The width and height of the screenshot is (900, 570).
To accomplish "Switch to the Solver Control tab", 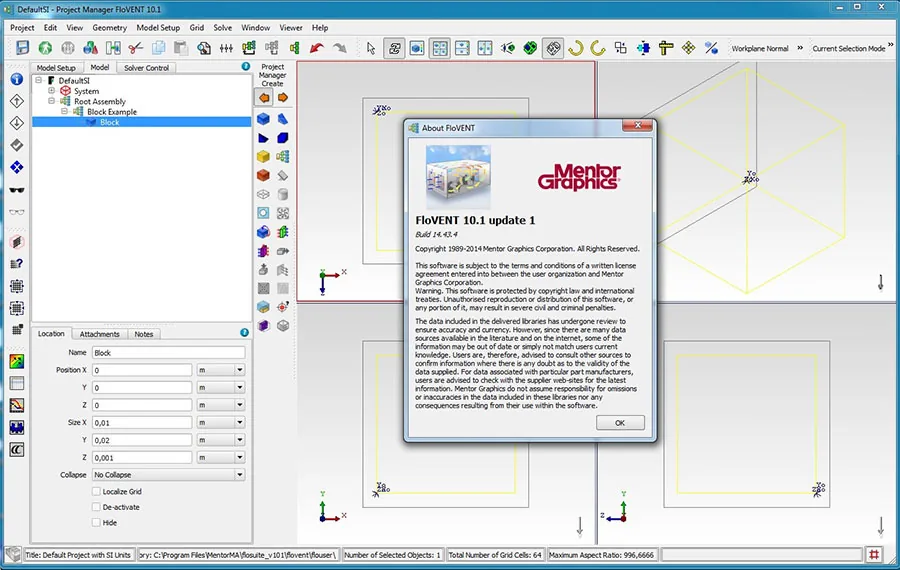I will tap(146, 68).
